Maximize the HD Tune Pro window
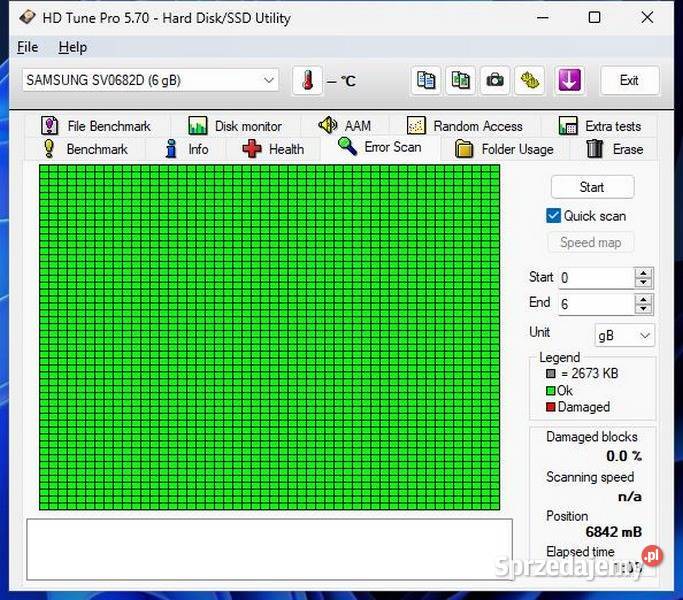This screenshot has height=600, width=683. click(x=595, y=18)
